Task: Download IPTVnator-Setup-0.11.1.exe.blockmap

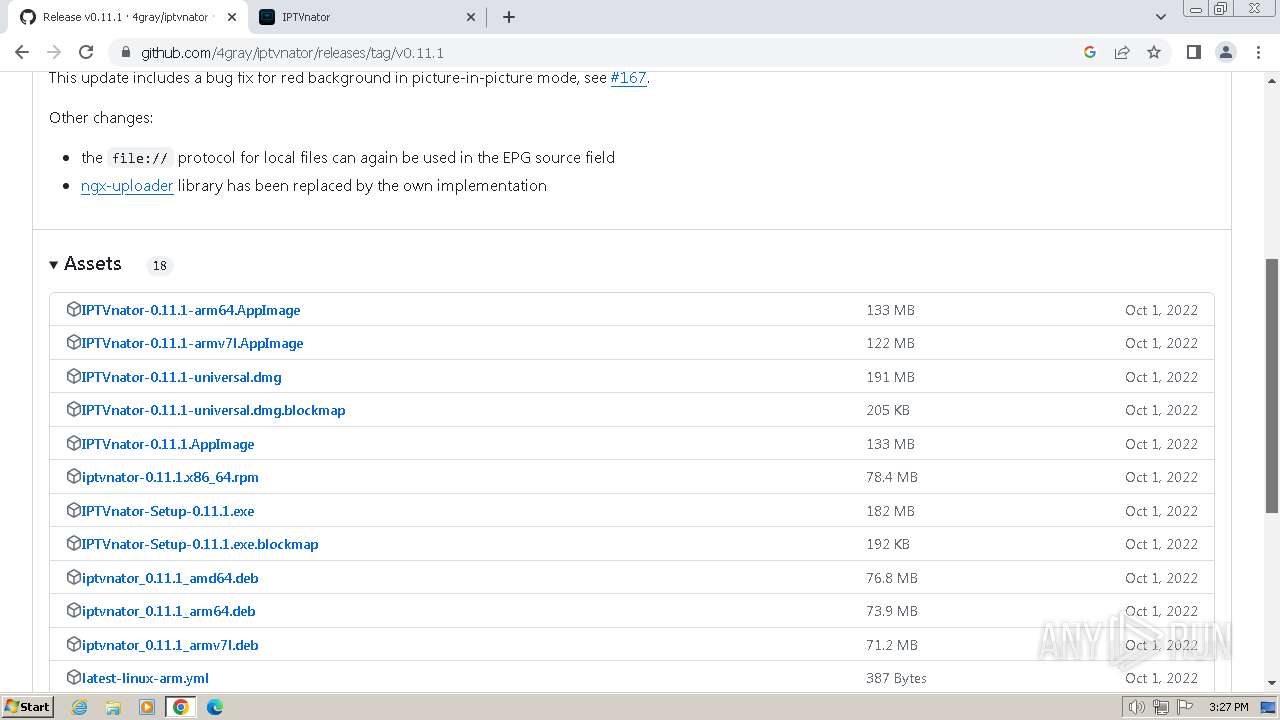Action: pos(200,544)
